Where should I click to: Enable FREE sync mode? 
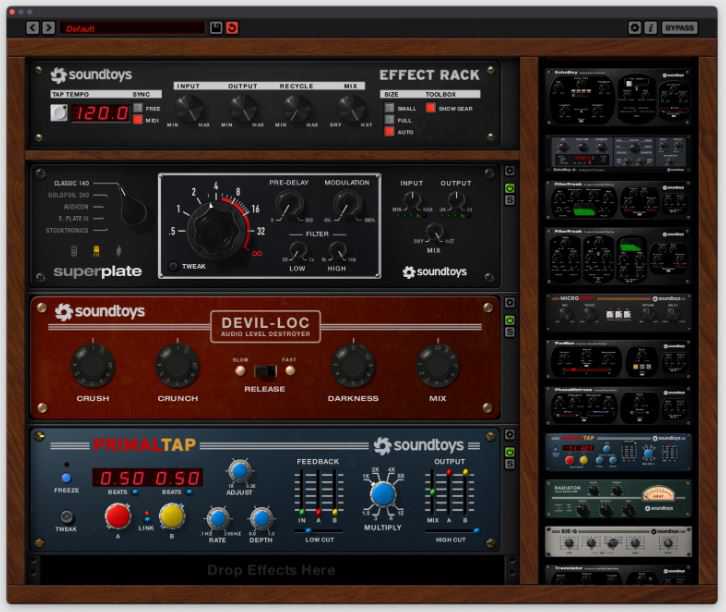coord(138,108)
